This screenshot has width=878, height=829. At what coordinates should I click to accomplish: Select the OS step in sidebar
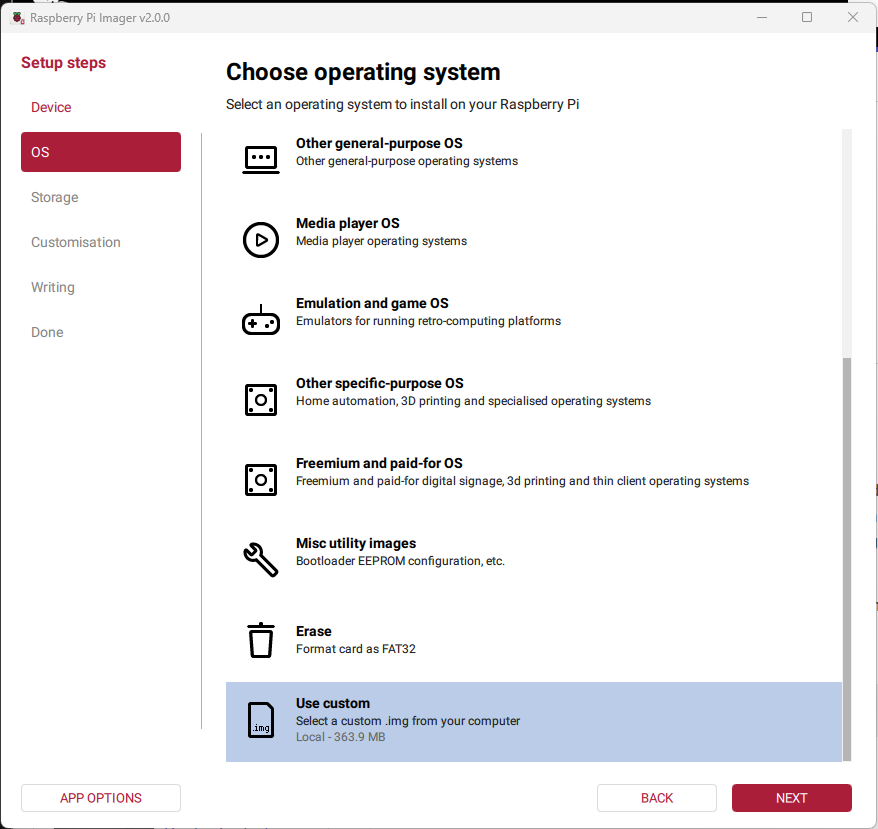coord(101,152)
